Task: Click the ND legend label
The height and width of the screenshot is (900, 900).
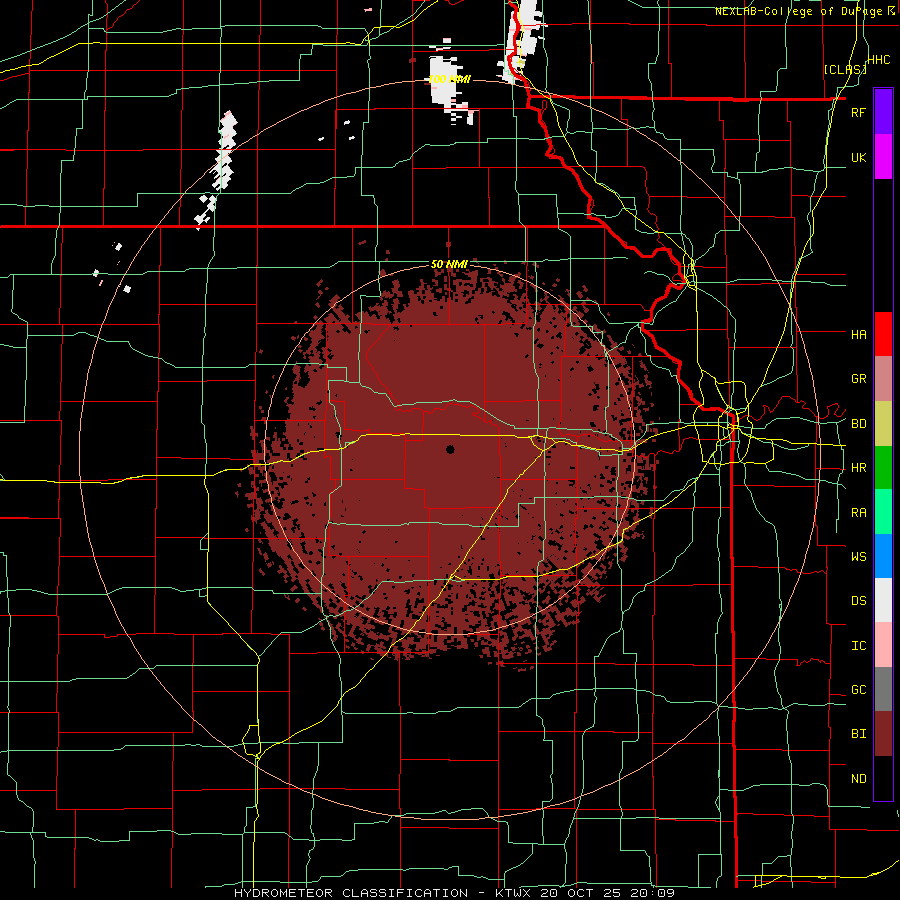Action: coord(858,779)
